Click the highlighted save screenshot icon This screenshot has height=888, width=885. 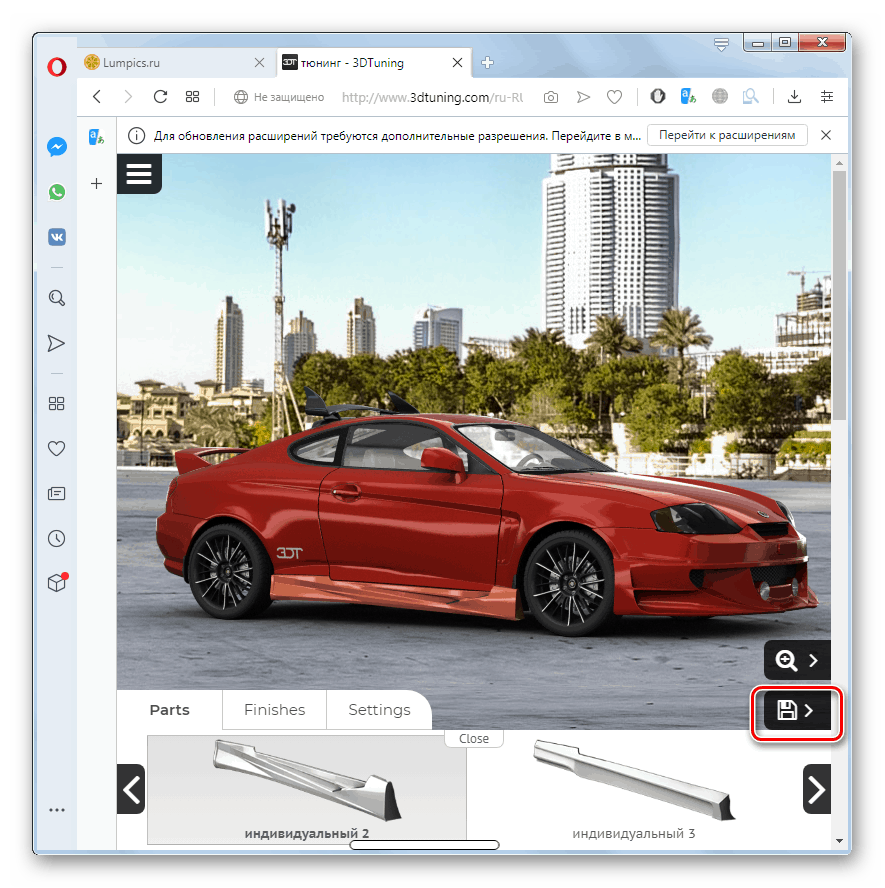click(789, 710)
